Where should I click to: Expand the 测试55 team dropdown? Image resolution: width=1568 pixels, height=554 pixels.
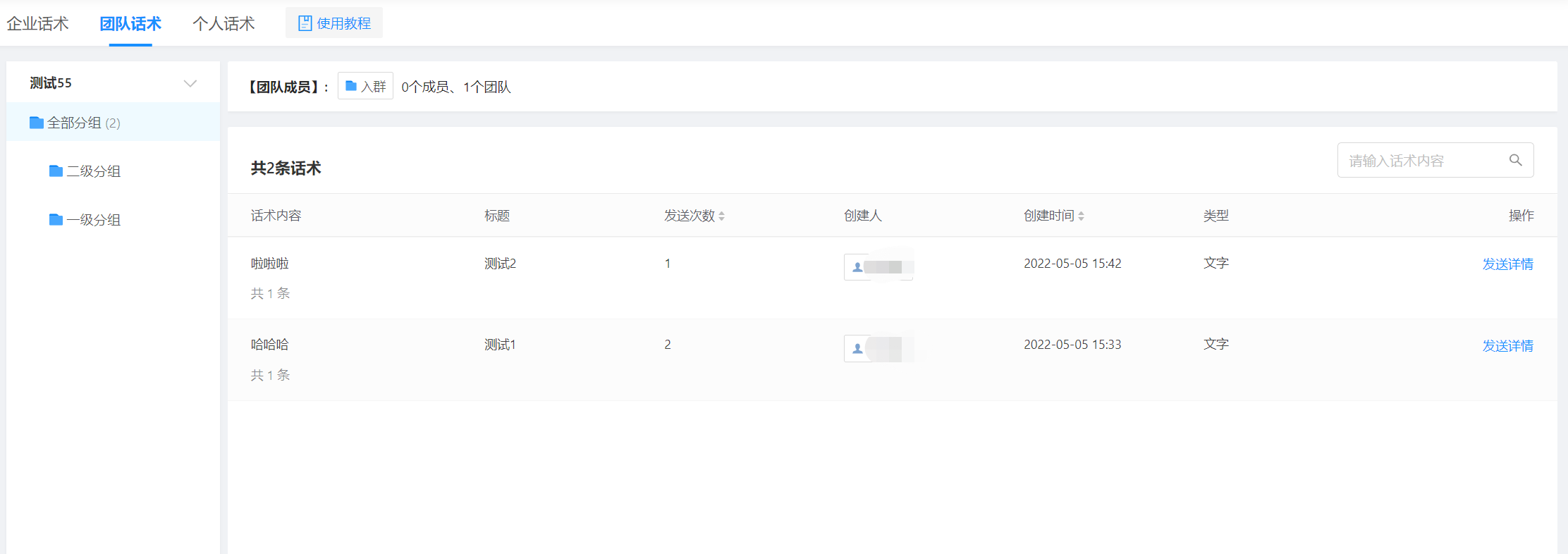(190, 83)
